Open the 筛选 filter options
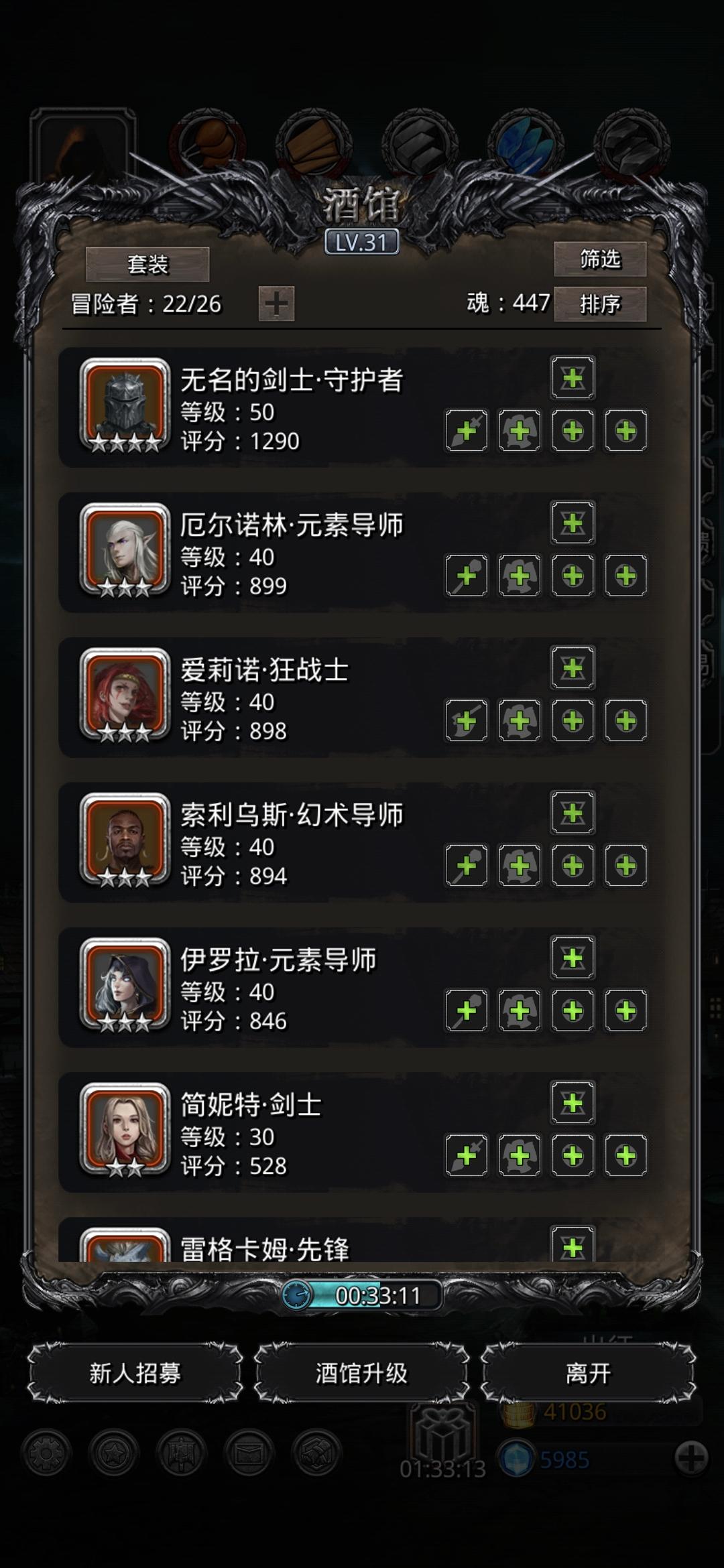The width and height of the screenshot is (724, 1568). point(600,259)
